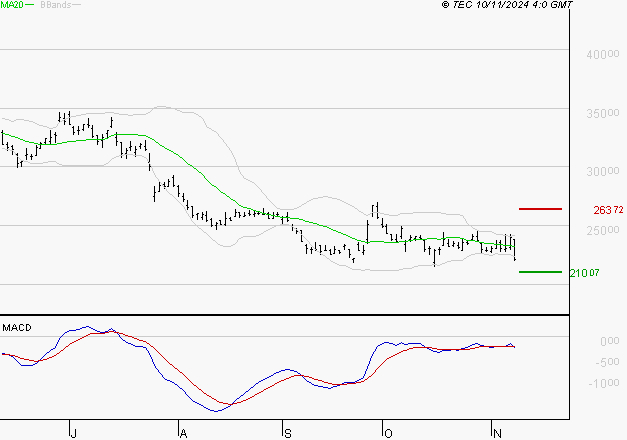627x440 pixels.
Task: Click the 400.00 price axis label
Action: point(603,54)
